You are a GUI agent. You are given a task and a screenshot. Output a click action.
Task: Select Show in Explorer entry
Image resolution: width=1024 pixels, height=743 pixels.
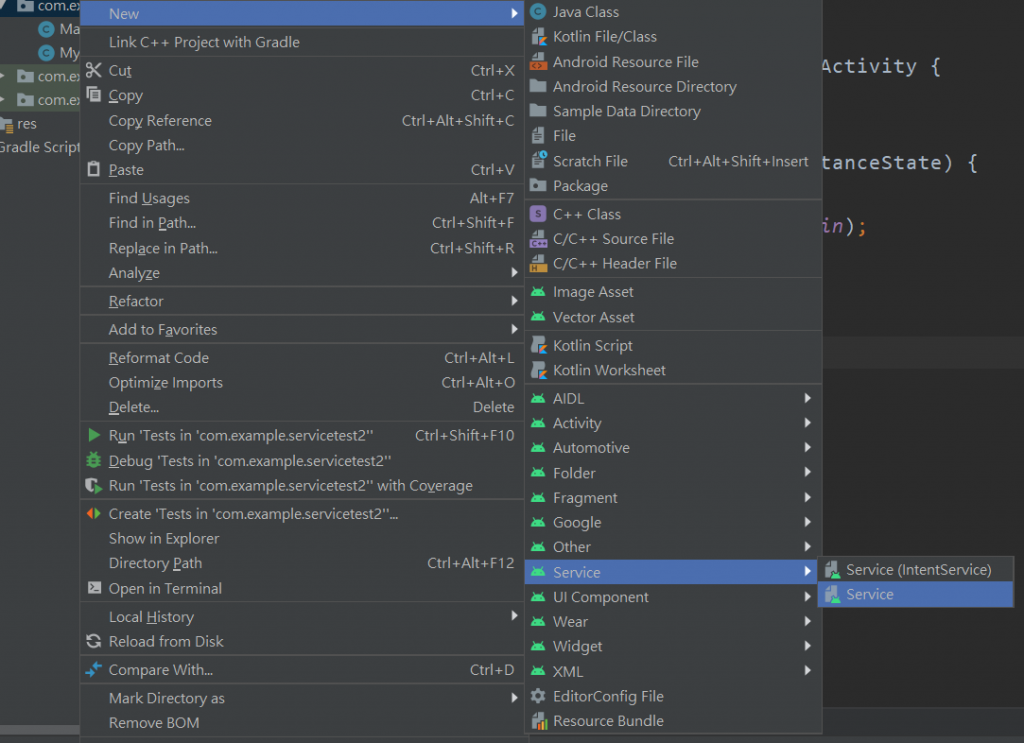click(x=302, y=539)
